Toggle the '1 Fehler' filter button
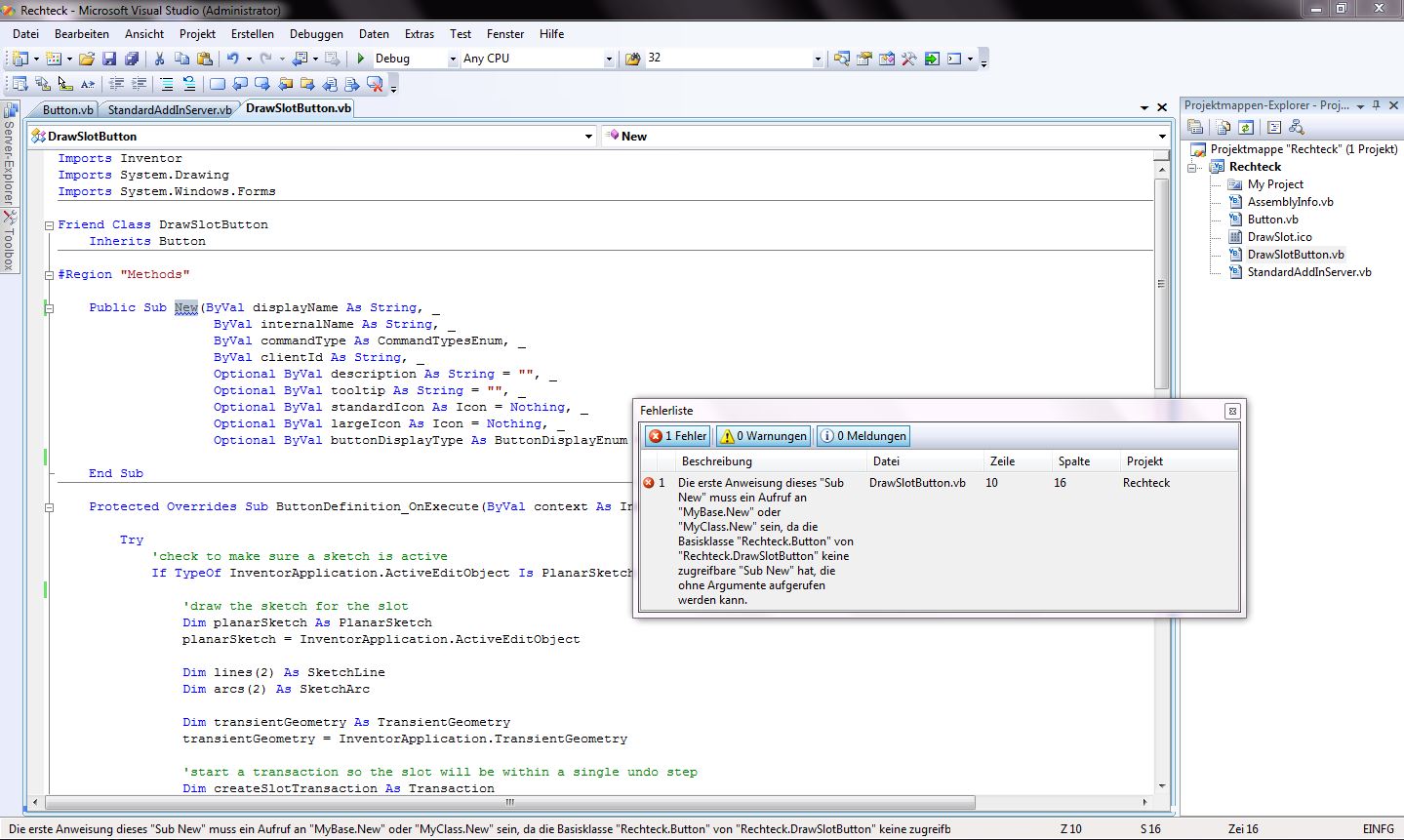The width and height of the screenshot is (1404, 840). coord(678,436)
